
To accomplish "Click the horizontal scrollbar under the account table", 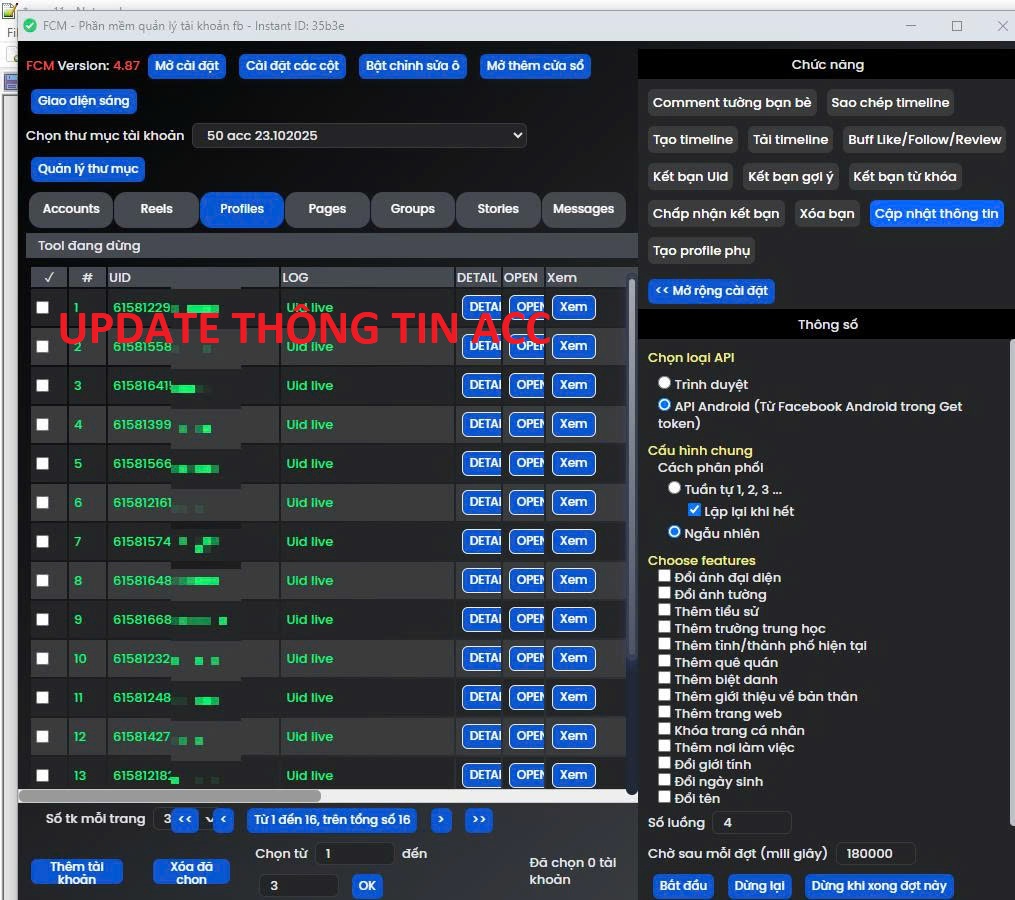I will [170, 796].
